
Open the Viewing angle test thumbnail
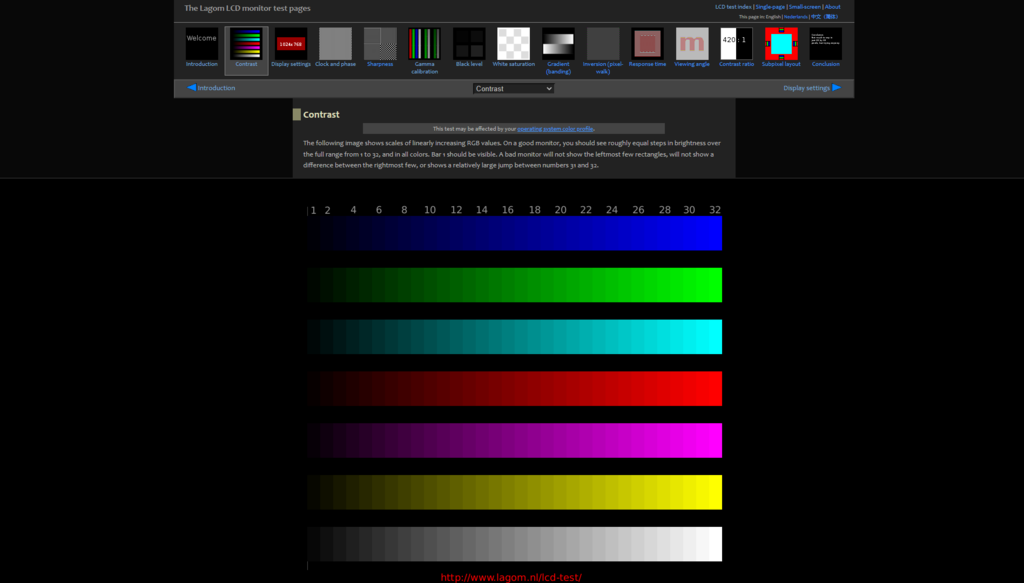pos(692,44)
